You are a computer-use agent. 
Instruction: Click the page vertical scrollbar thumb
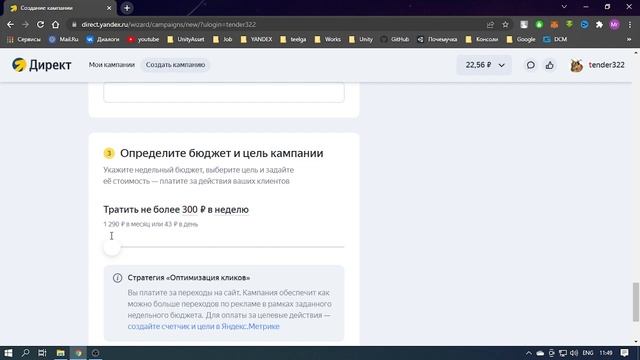636,302
